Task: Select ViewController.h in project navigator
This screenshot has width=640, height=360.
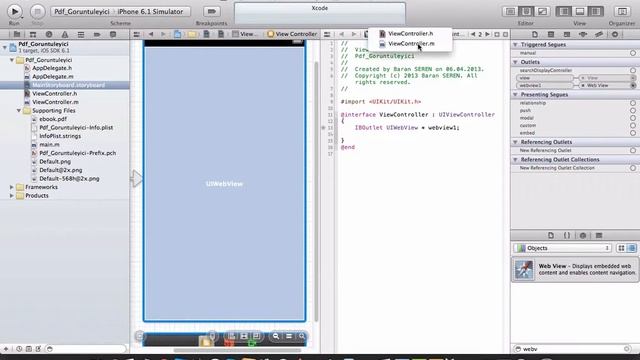Action: [x=54, y=93]
